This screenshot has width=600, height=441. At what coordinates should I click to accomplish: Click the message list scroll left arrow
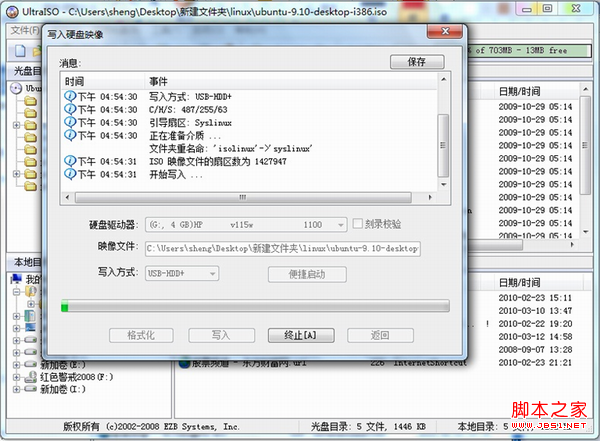68,198
